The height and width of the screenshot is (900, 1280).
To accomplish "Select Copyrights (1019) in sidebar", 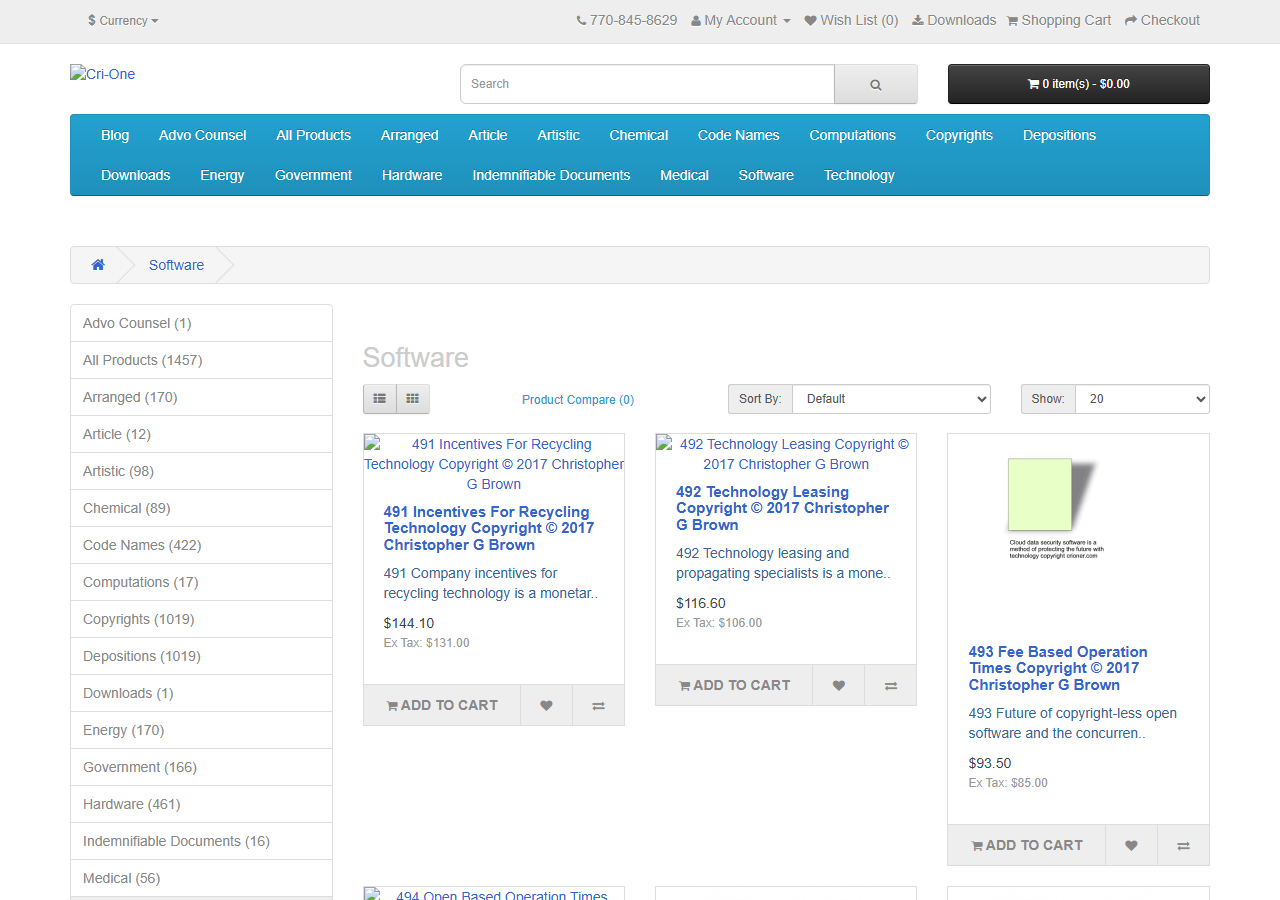I will click(201, 619).
